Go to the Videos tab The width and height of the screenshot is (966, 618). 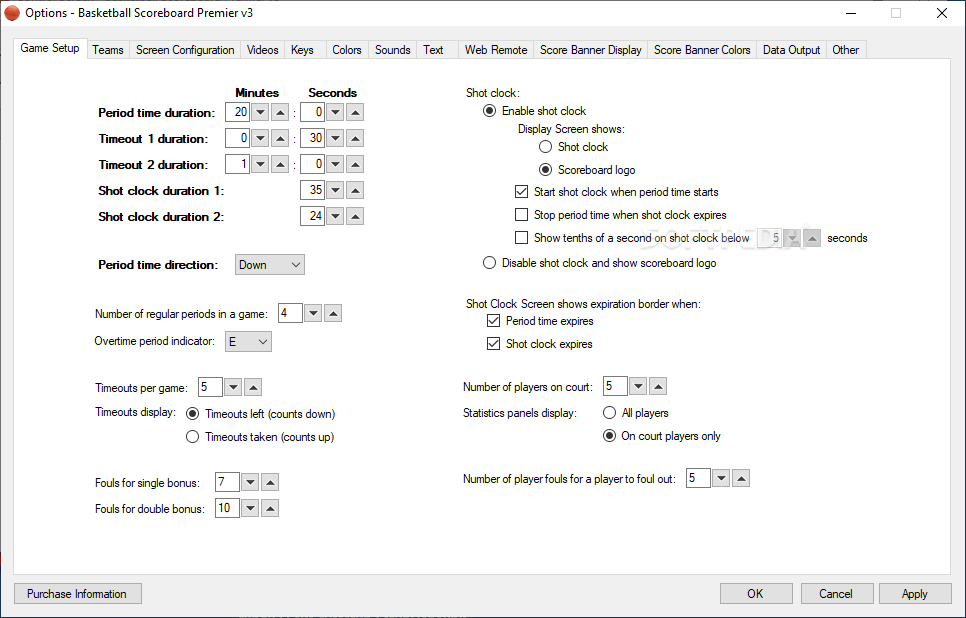tap(262, 50)
